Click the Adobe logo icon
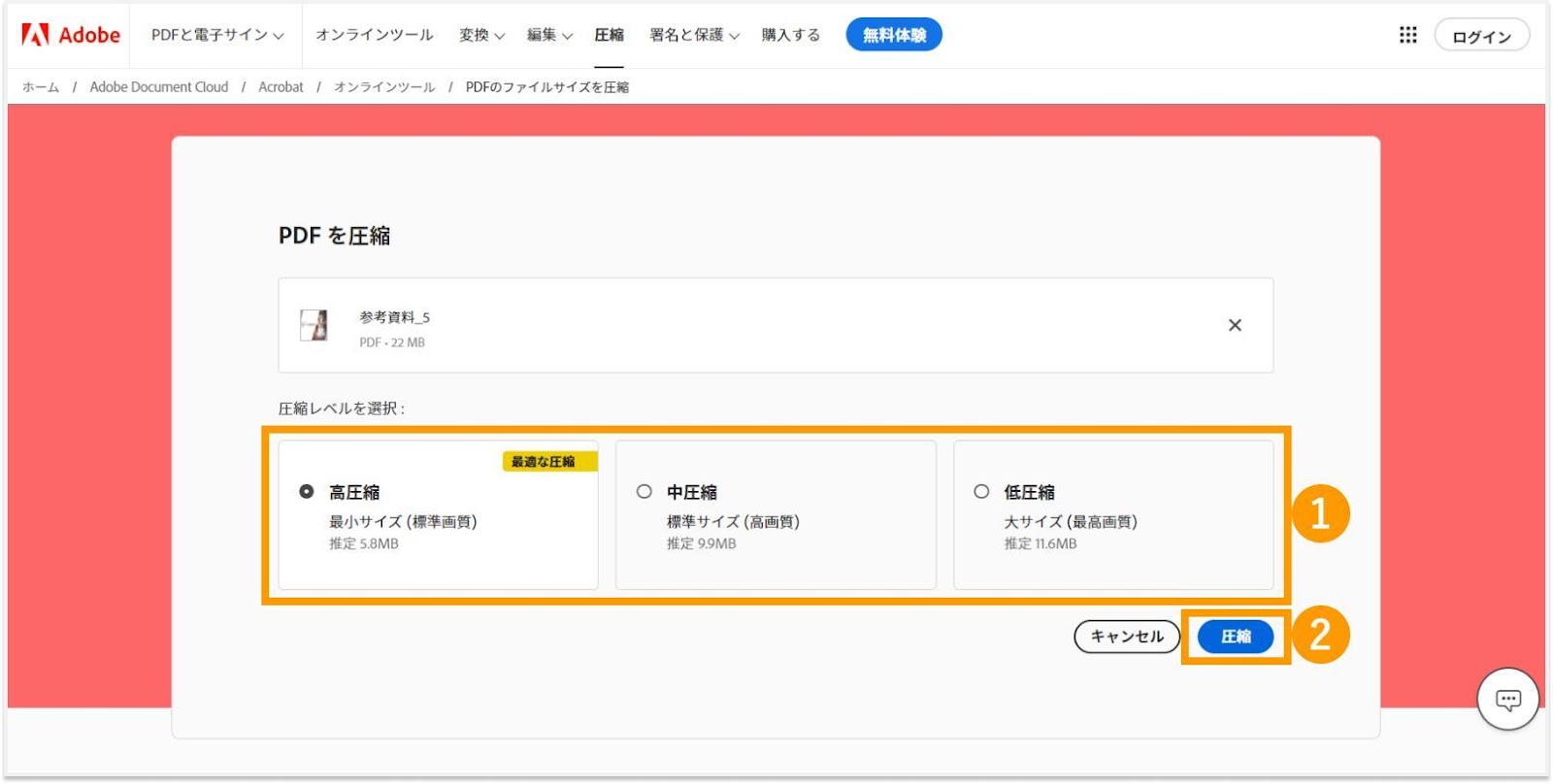Screen dimensions: 1553x784 [36, 35]
